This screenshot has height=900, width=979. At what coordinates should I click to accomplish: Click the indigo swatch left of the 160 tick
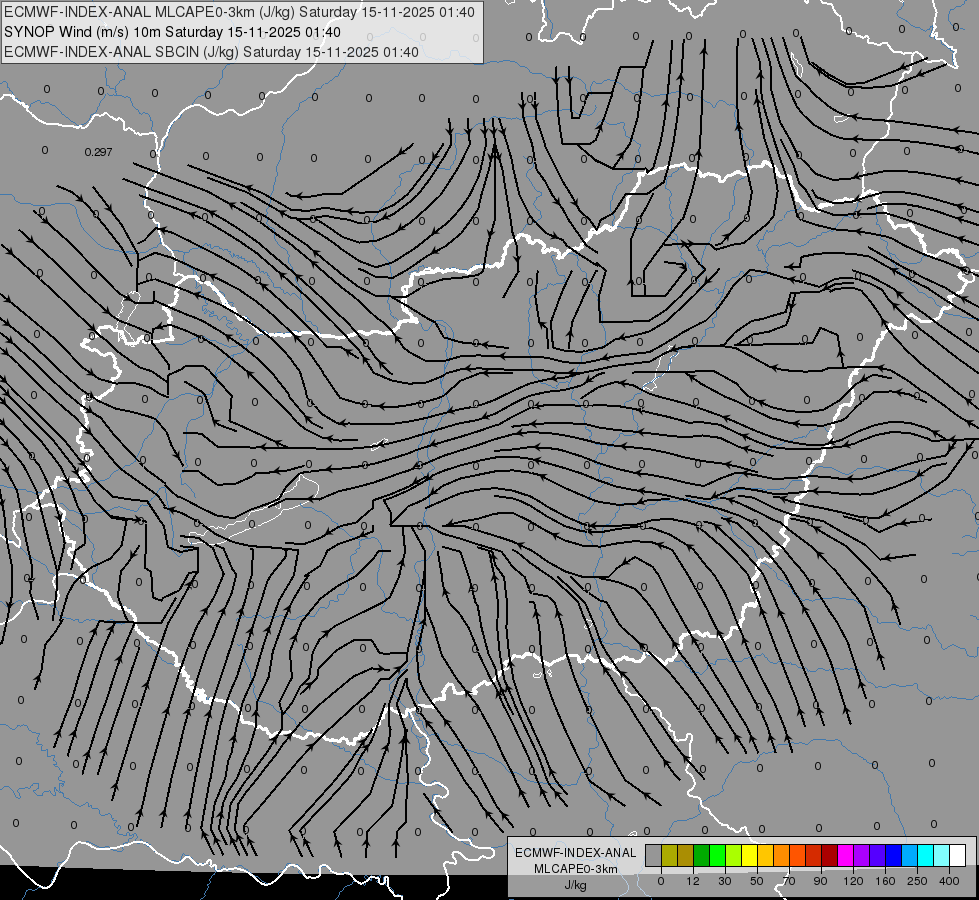click(x=877, y=855)
